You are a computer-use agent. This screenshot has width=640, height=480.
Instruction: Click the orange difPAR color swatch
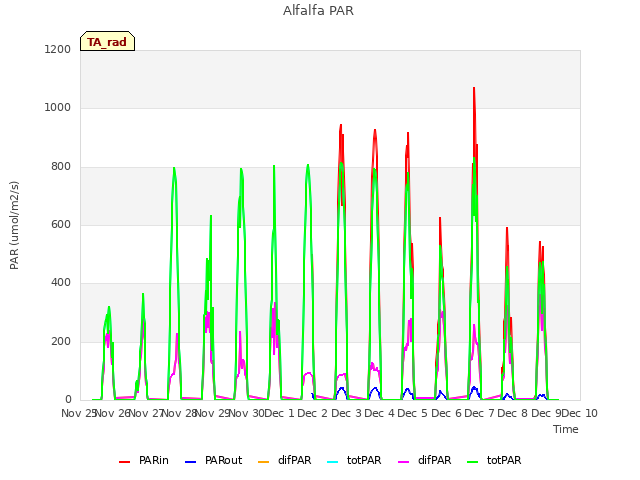(x=264, y=462)
